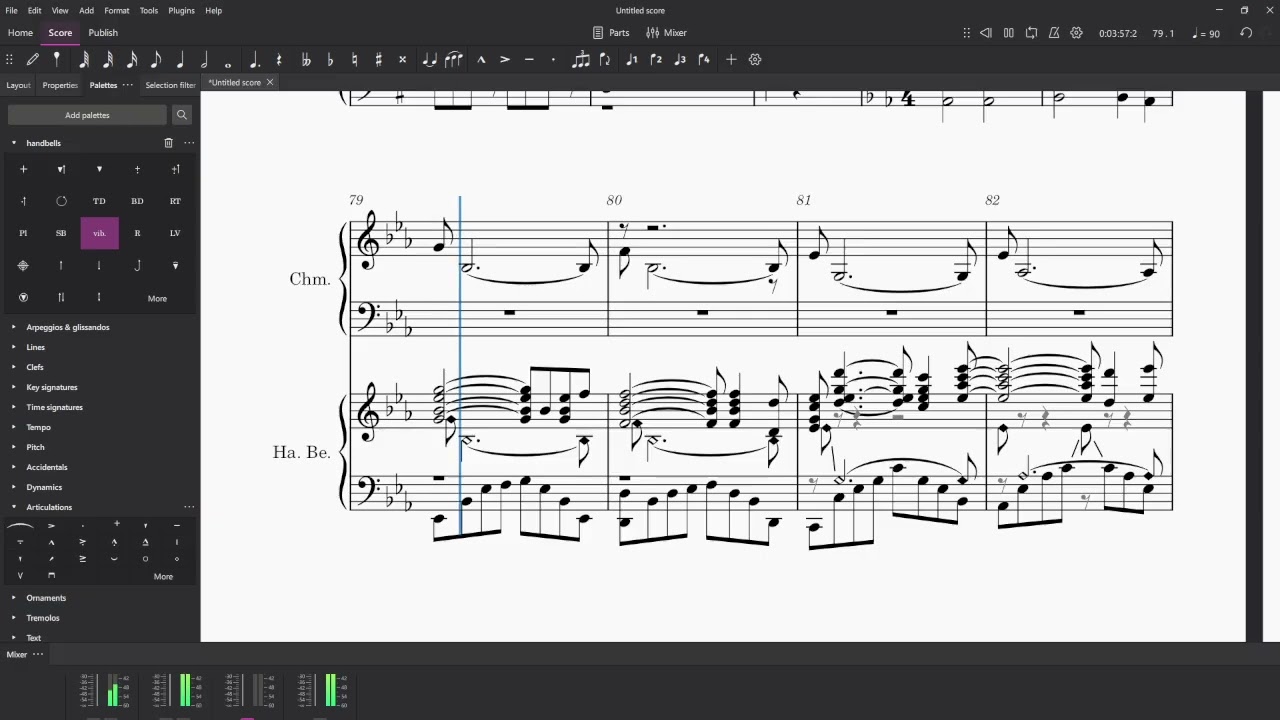
Task: Add staccato dot from toolbar
Action: click(x=553, y=60)
